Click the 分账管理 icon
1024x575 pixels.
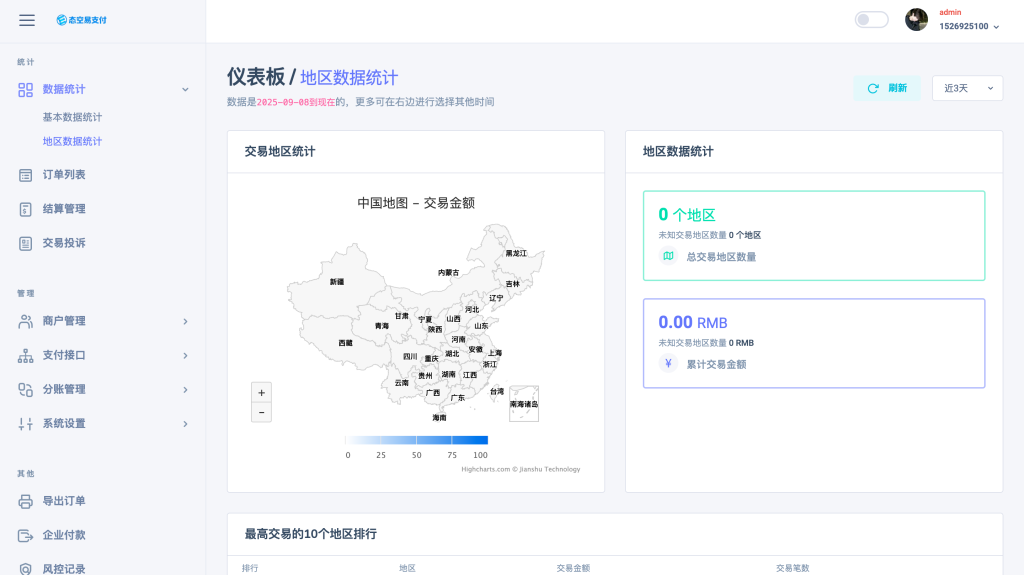tap(25, 389)
